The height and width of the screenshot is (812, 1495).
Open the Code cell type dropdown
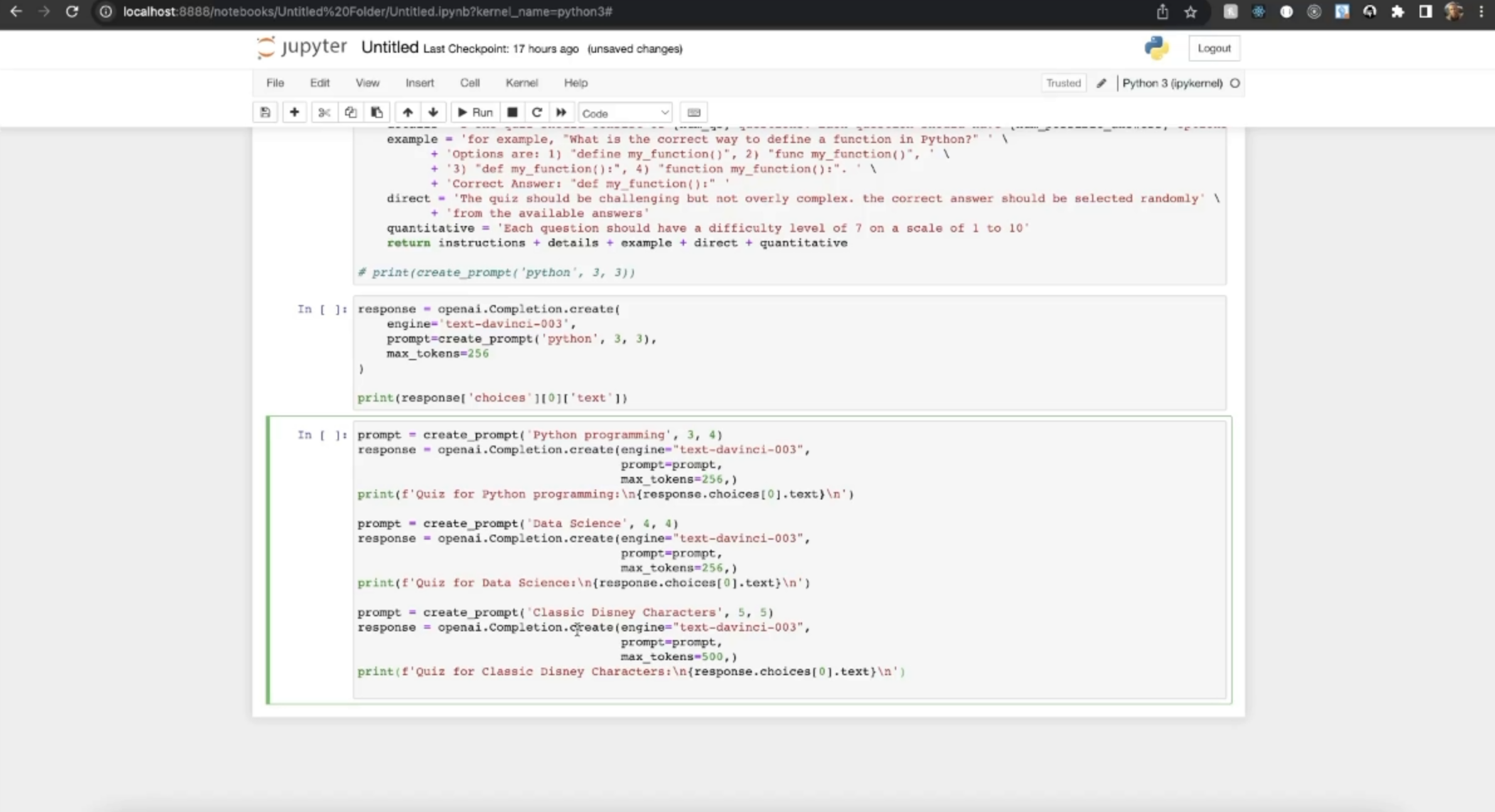(624, 113)
